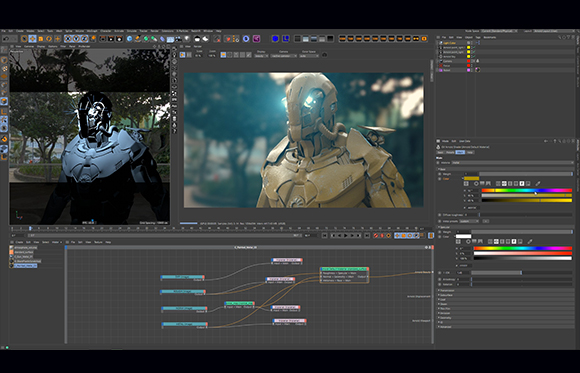
Task: Click the blue Deformer icon
Action: click(x=162, y=38)
